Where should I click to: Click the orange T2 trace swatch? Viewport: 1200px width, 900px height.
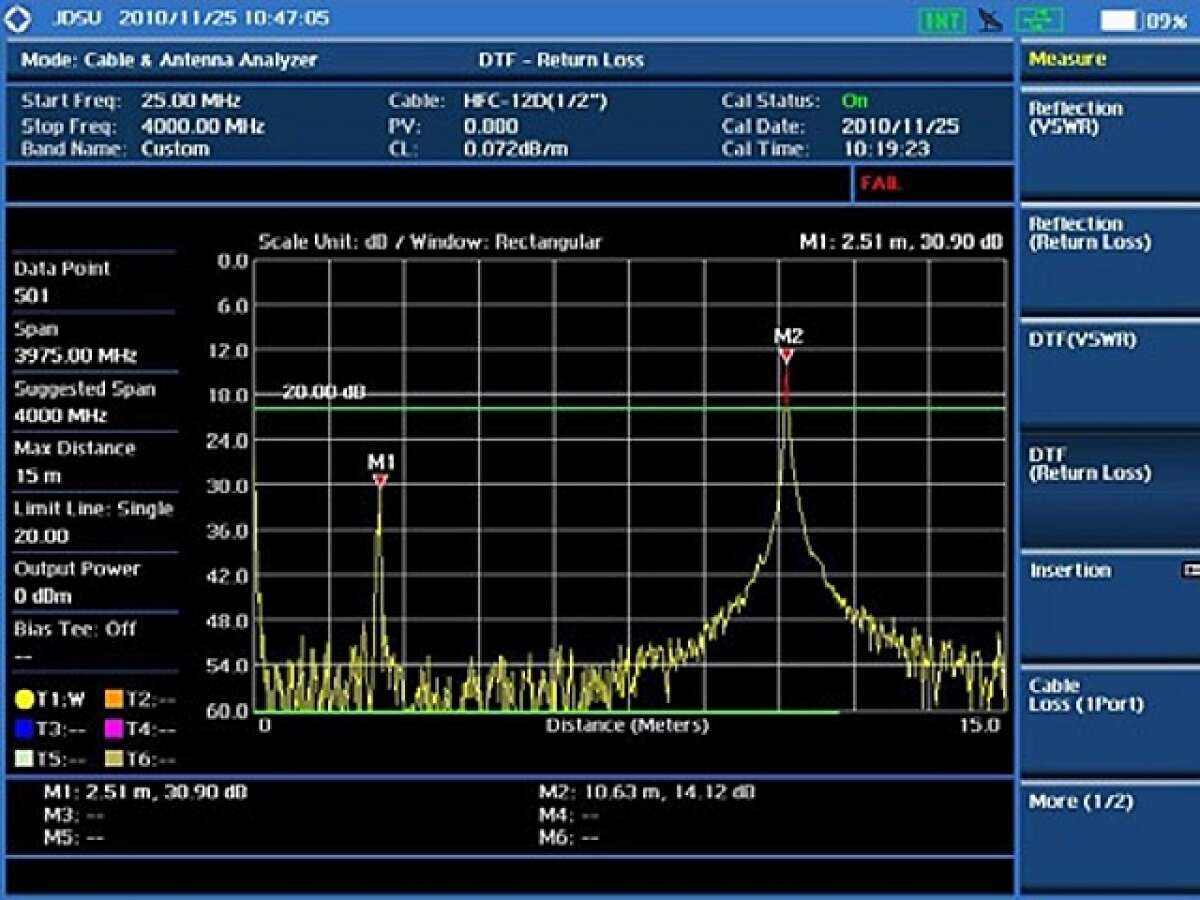[x=114, y=699]
